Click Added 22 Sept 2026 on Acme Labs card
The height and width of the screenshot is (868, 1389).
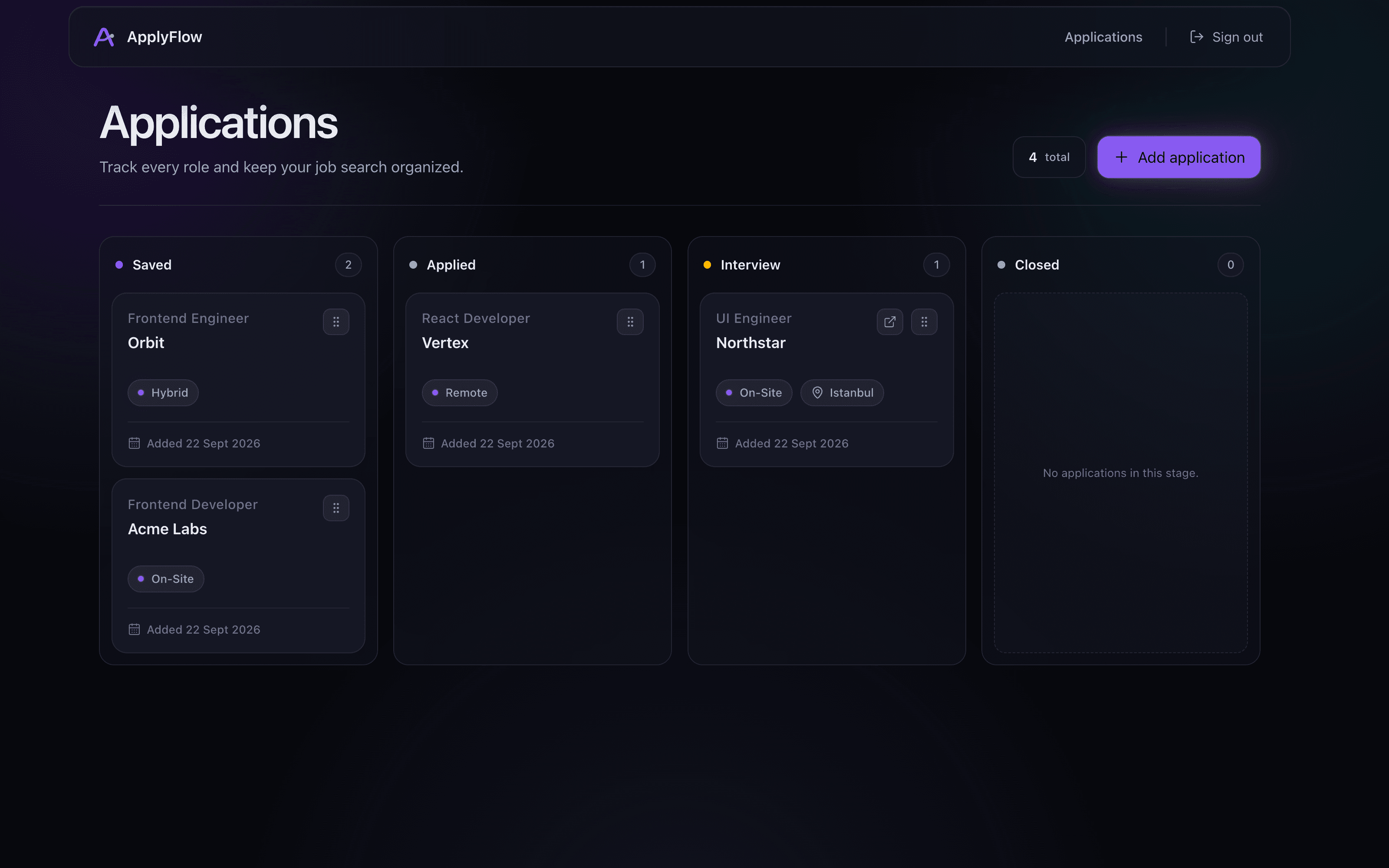[203, 629]
